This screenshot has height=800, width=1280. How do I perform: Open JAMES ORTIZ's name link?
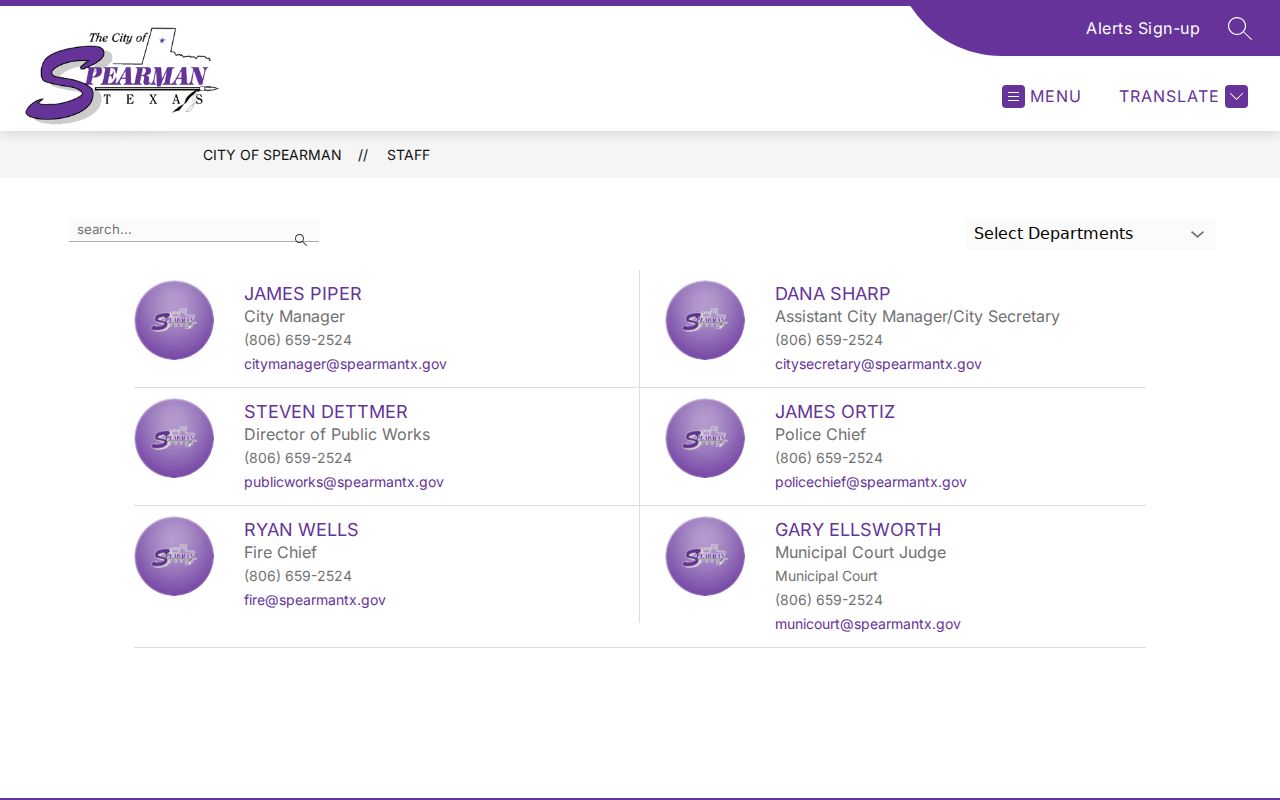[835, 412]
